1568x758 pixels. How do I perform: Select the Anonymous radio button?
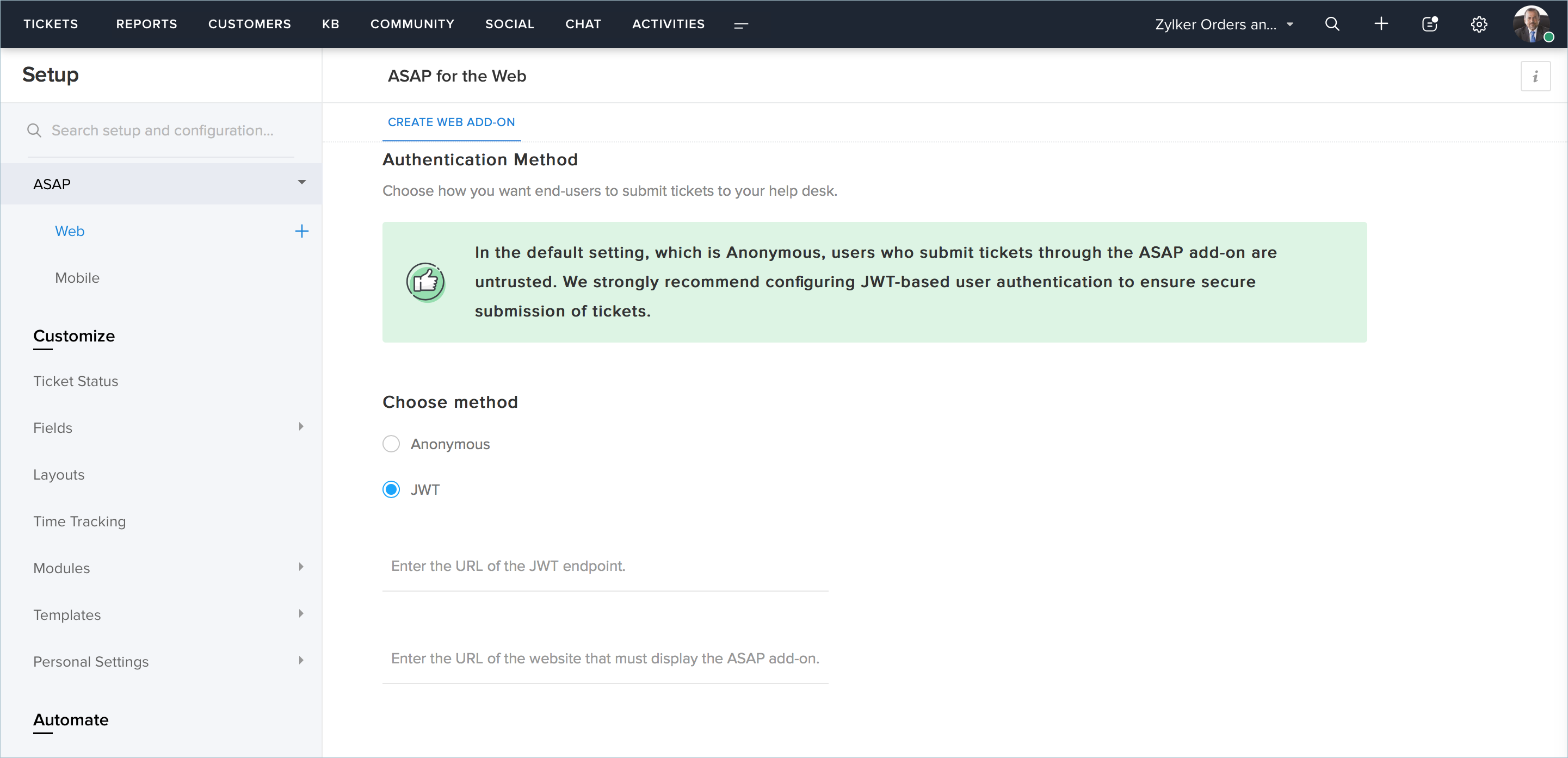[x=391, y=444]
